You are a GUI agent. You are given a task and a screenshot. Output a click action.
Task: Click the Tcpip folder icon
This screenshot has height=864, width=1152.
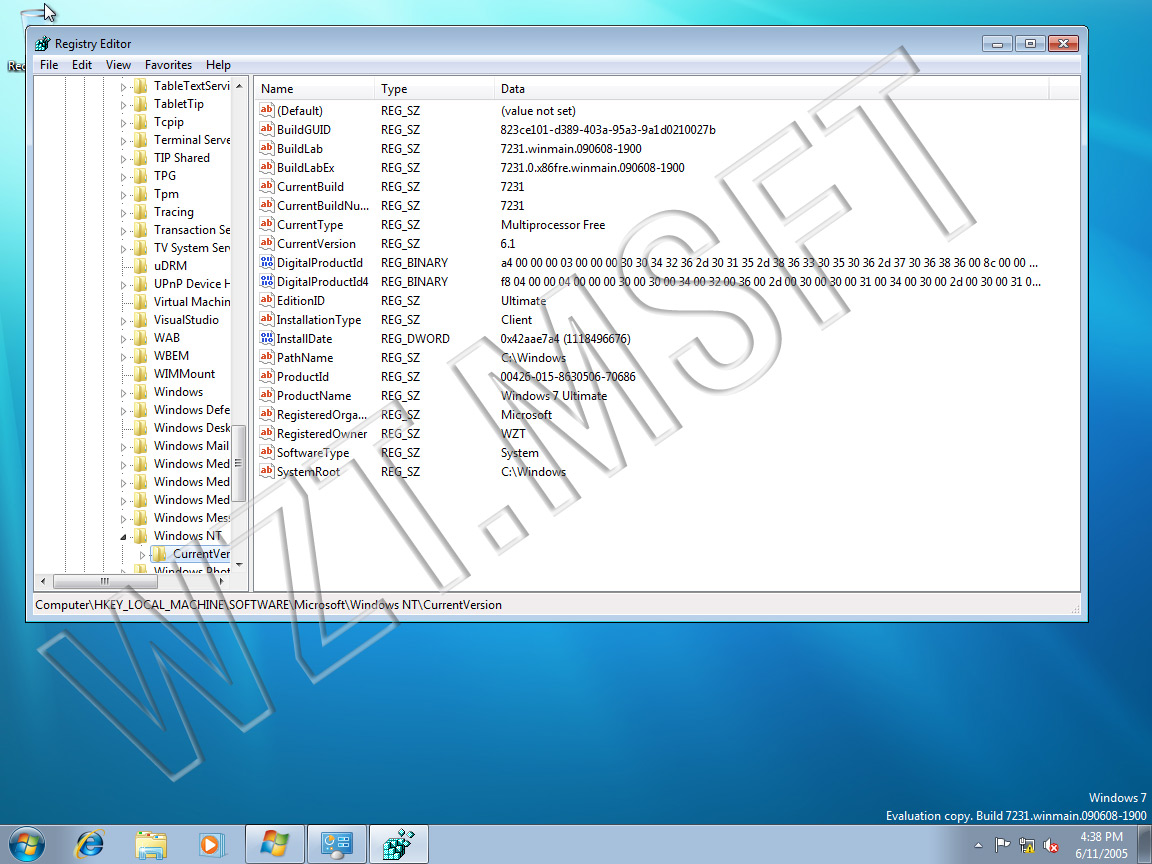(x=140, y=122)
